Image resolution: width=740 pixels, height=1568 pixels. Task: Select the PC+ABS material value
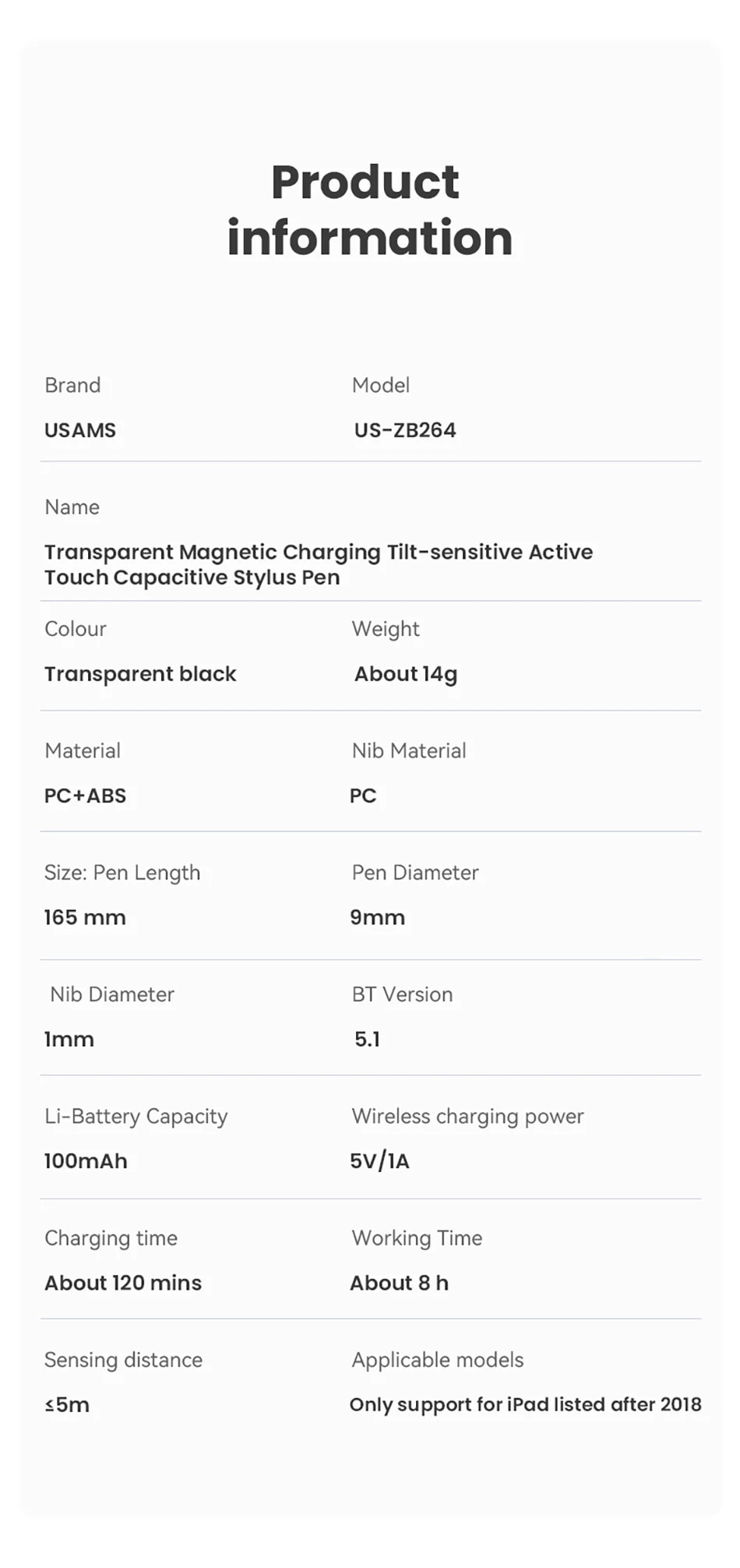point(85,796)
